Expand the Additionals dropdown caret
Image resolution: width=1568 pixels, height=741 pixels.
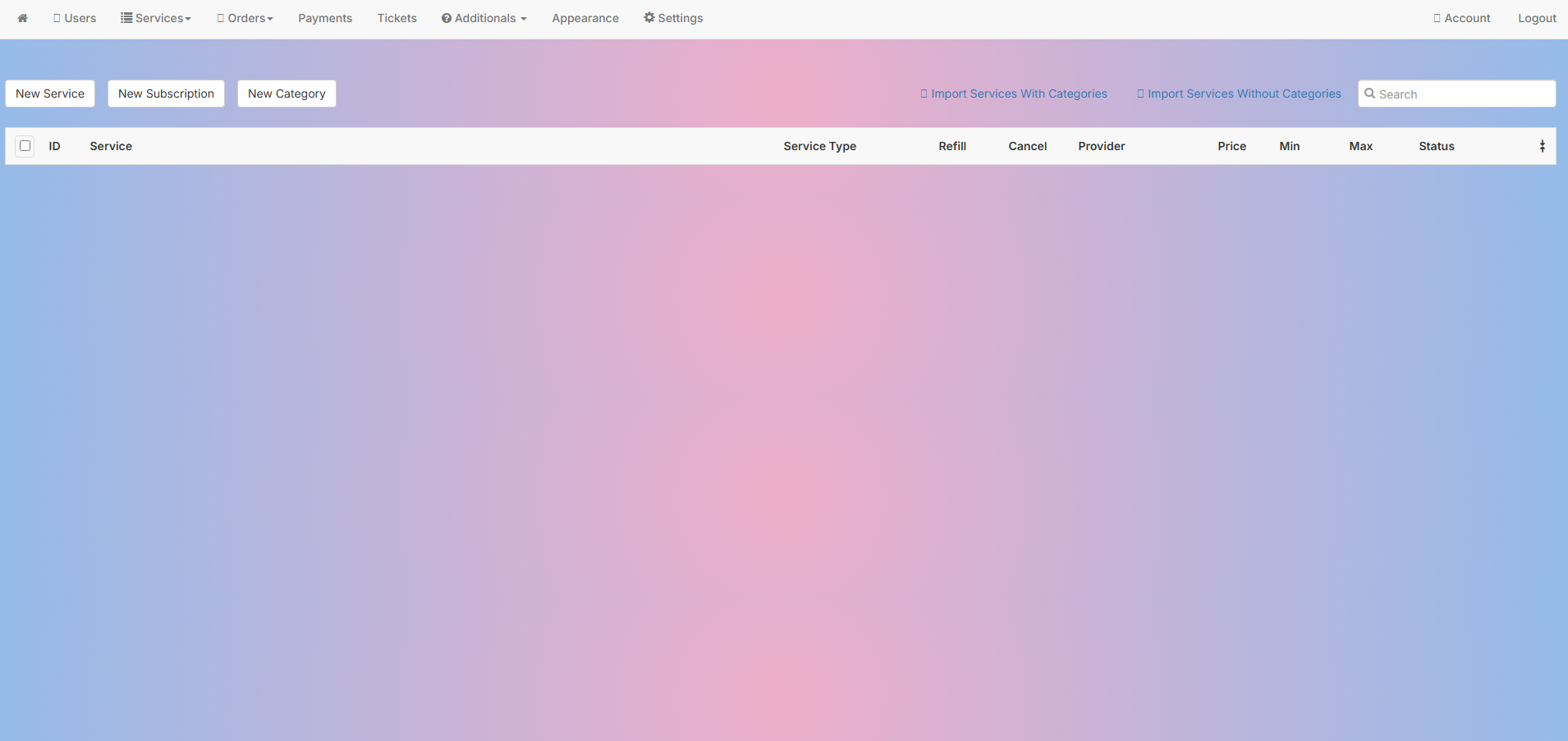523,19
